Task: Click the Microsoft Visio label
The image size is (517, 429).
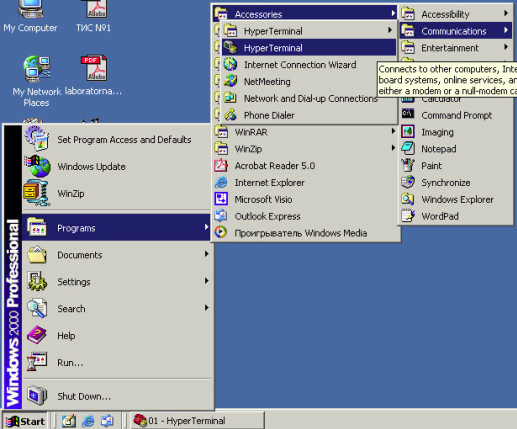Action: coord(263,199)
